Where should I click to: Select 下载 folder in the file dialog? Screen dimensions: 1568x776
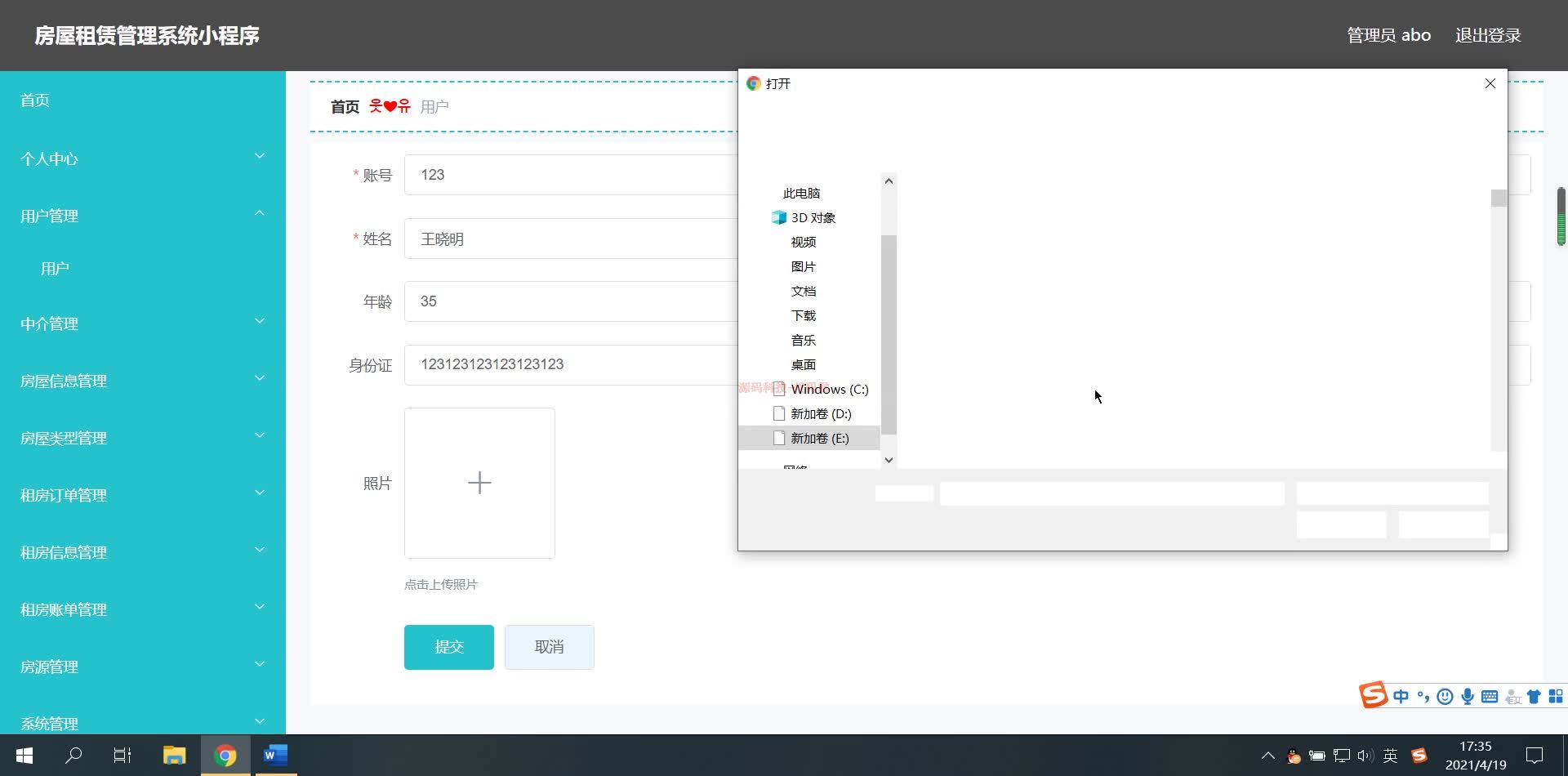[x=803, y=315]
